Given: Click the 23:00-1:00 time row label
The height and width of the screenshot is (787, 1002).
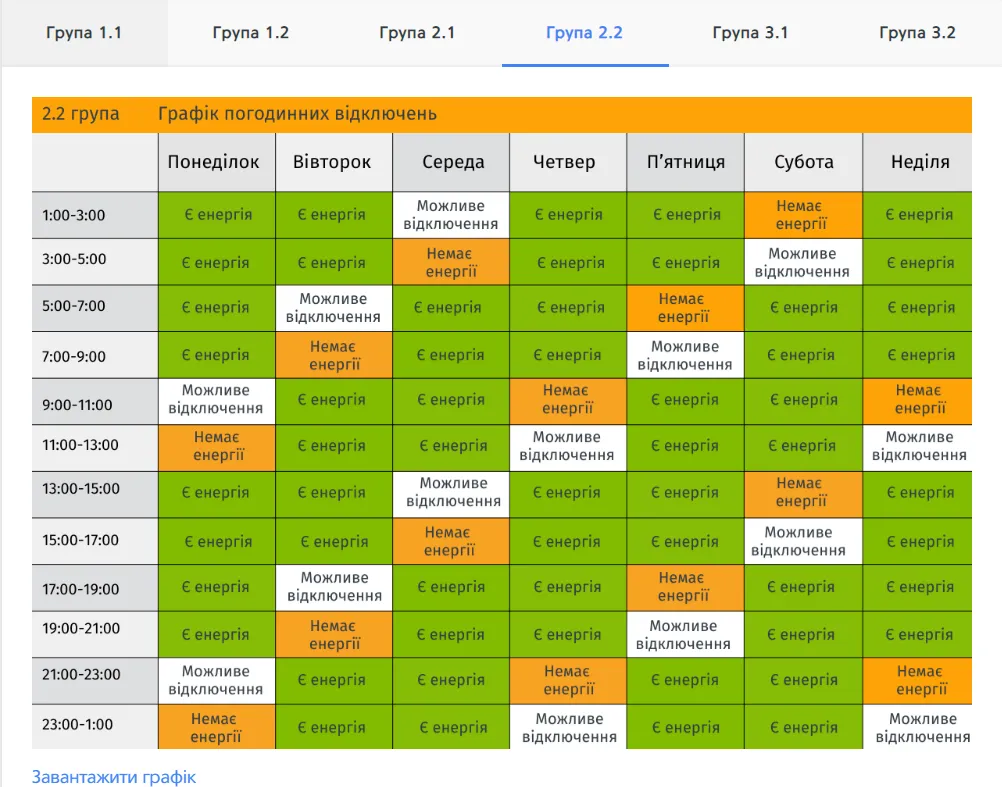Looking at the screenshot, I should pos(78,725).
